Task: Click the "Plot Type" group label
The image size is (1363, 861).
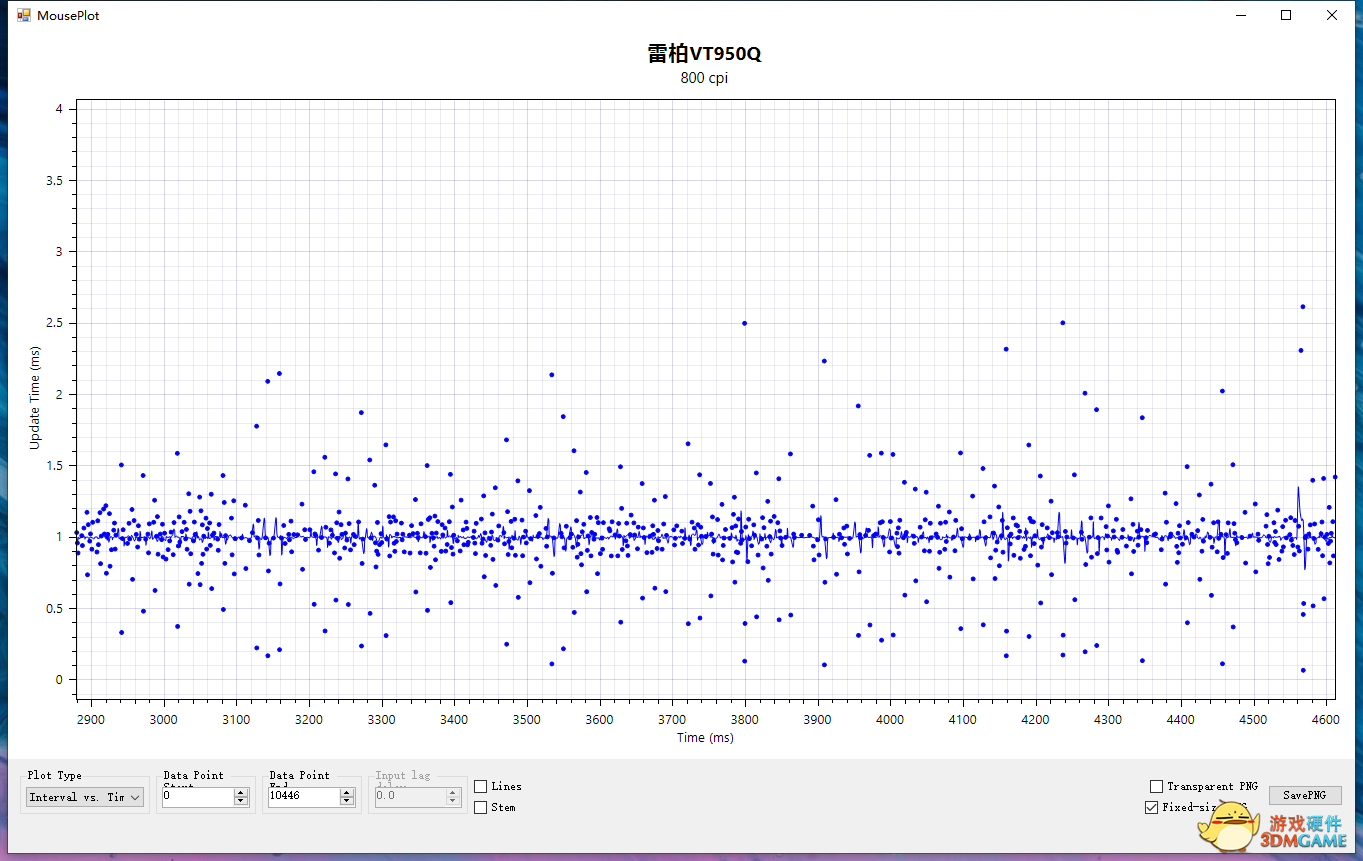Action: 55,775
